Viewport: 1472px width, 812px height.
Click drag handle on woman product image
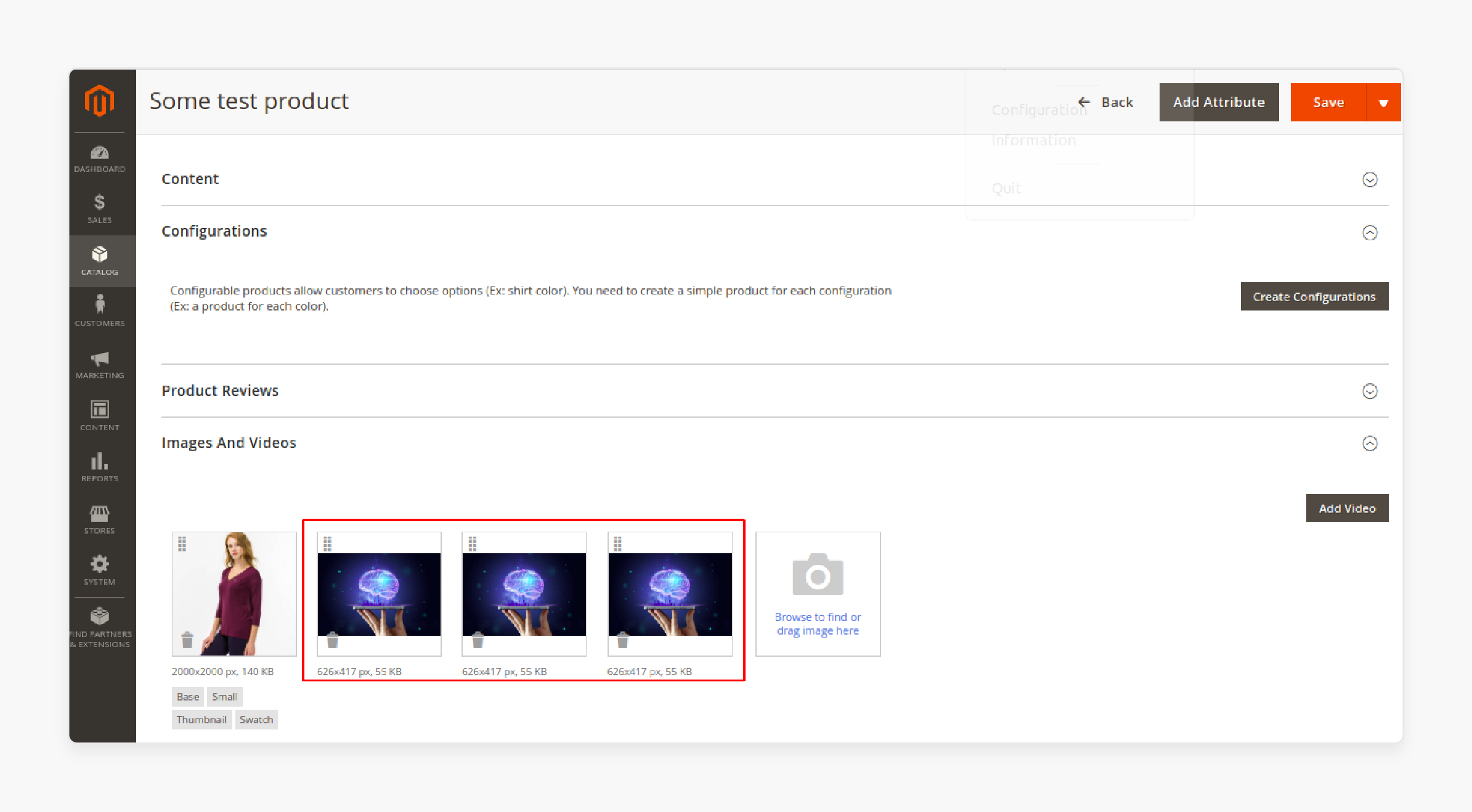point(182,544)
